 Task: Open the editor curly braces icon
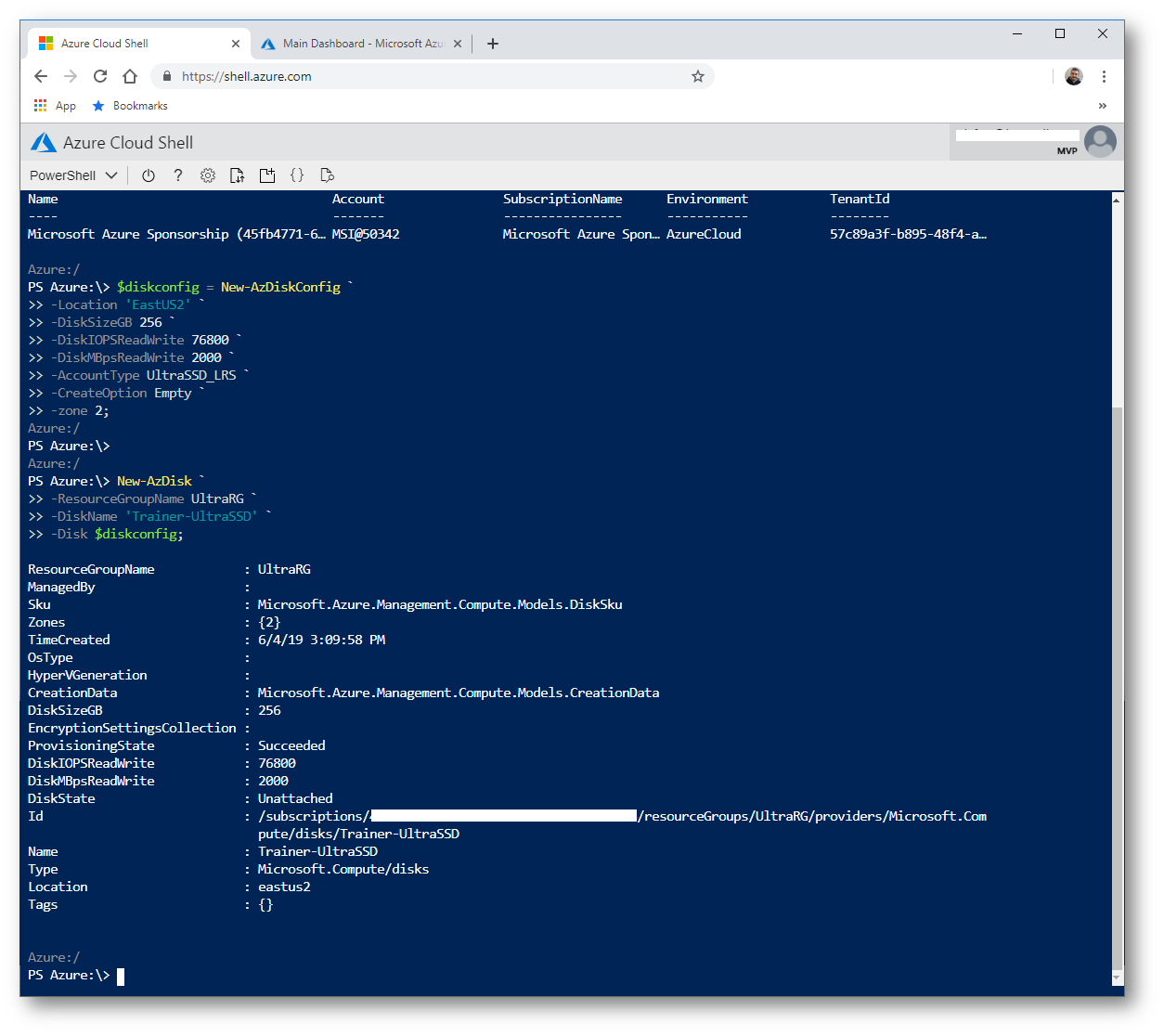(x=297, y=175)
